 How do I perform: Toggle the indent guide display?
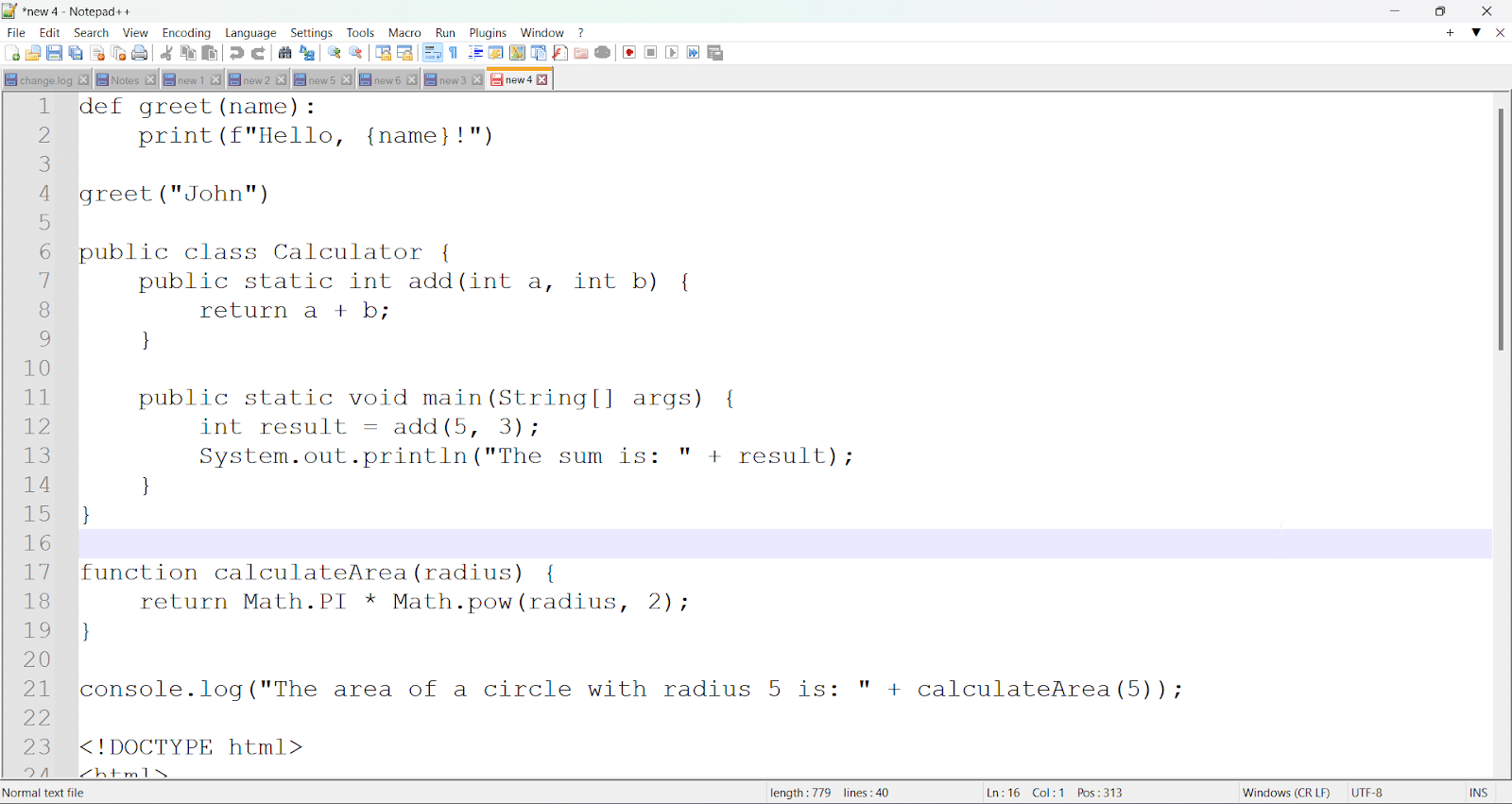click(x=475, y=53)
